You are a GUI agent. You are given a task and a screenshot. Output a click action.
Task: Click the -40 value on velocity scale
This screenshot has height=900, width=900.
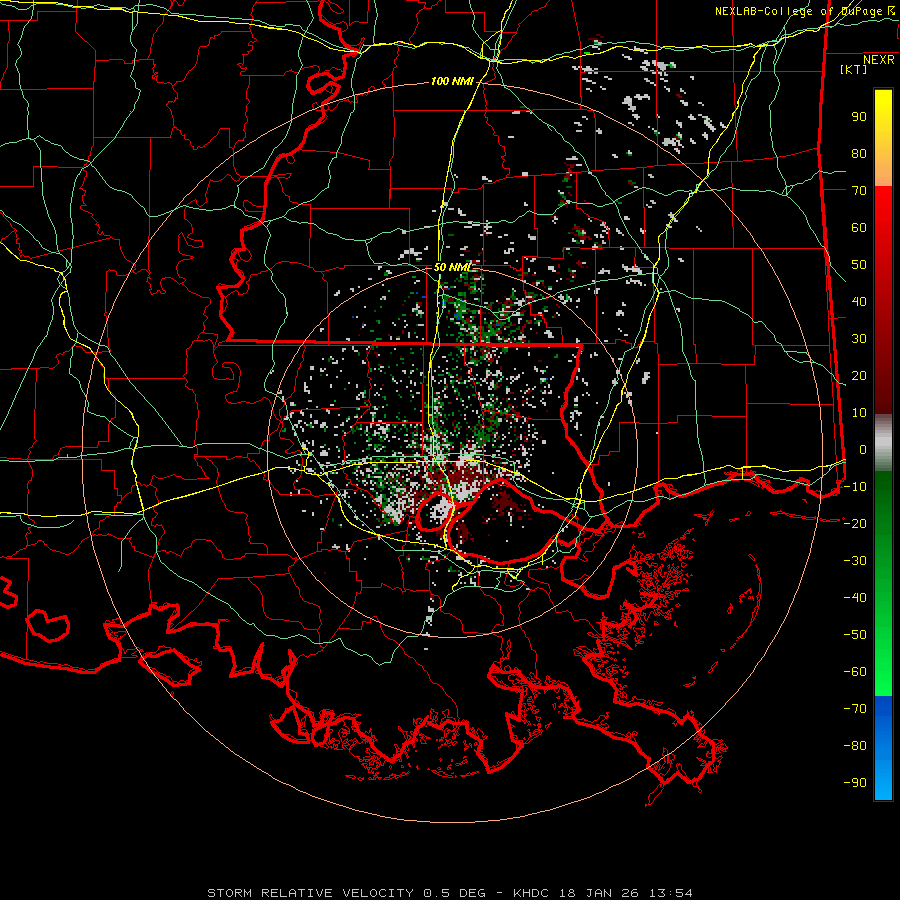click(855, 598)
